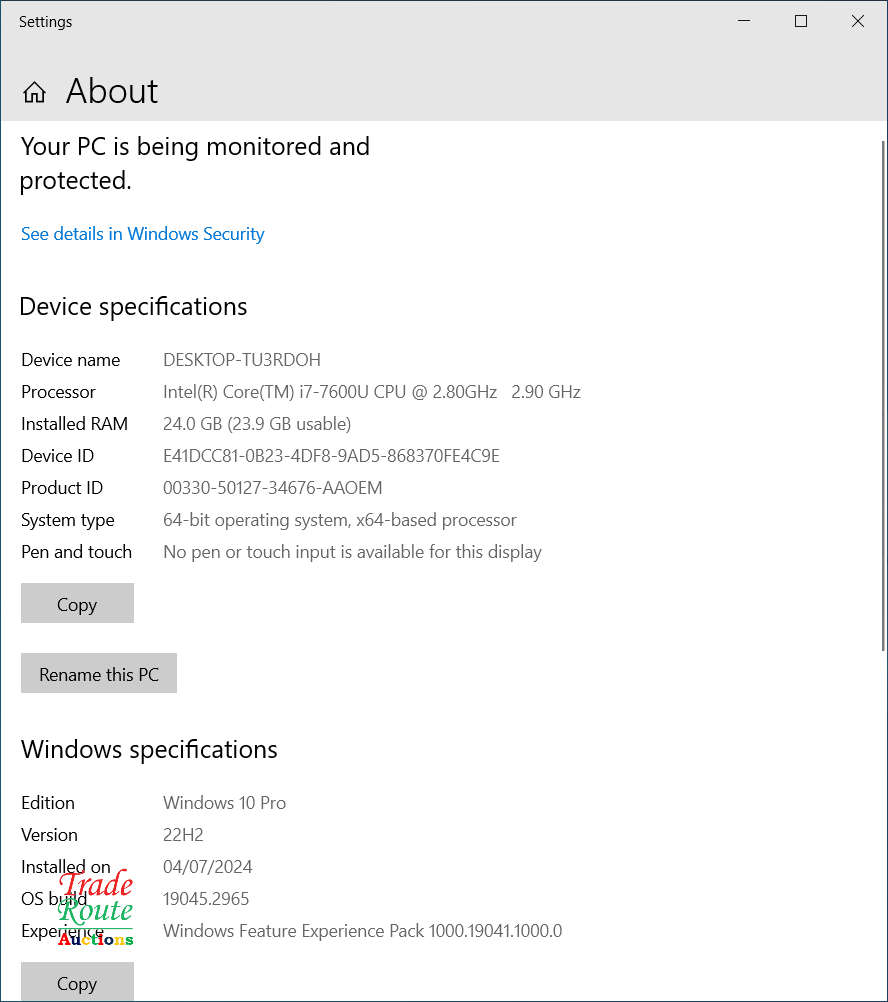Click the OS build number 19045.2965

coord(206,899)
